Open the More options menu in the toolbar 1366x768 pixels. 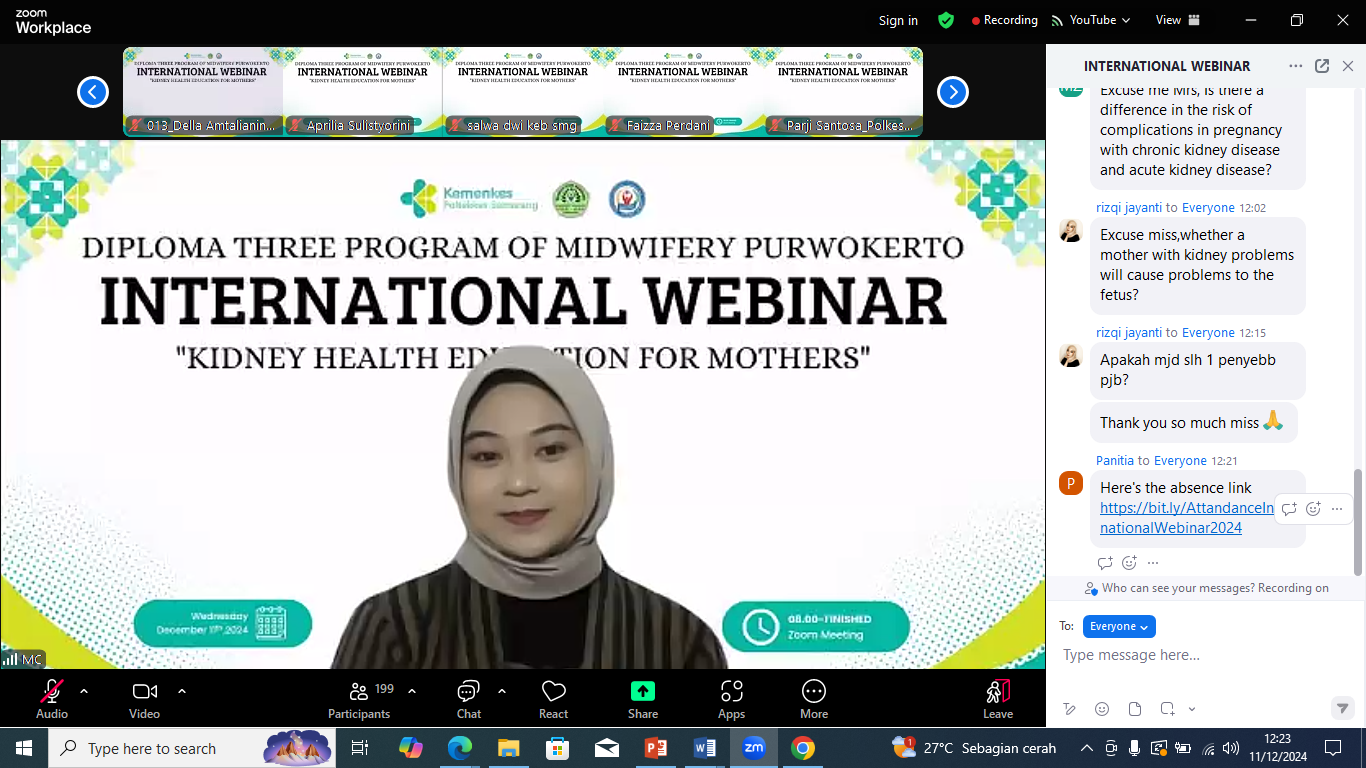click(x=814, y=698)
